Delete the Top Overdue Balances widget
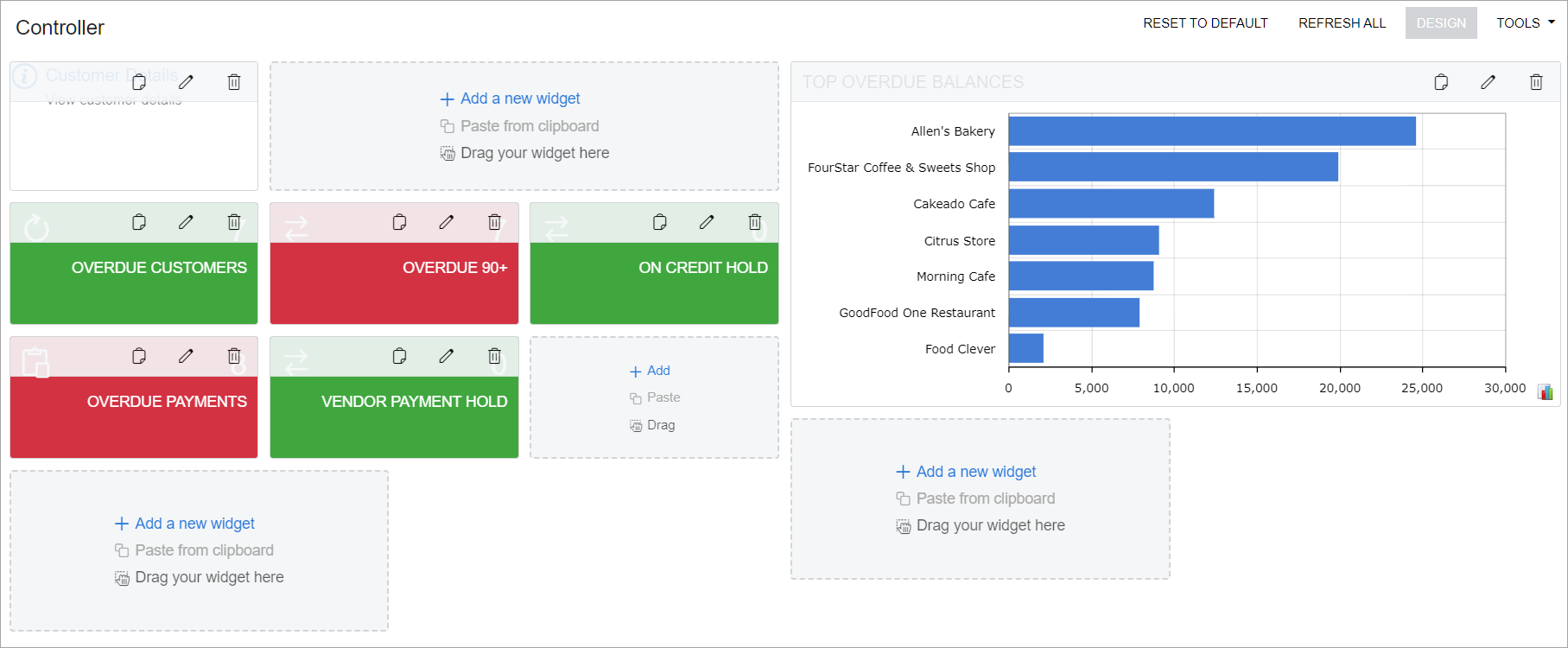 pos(1536,82)
